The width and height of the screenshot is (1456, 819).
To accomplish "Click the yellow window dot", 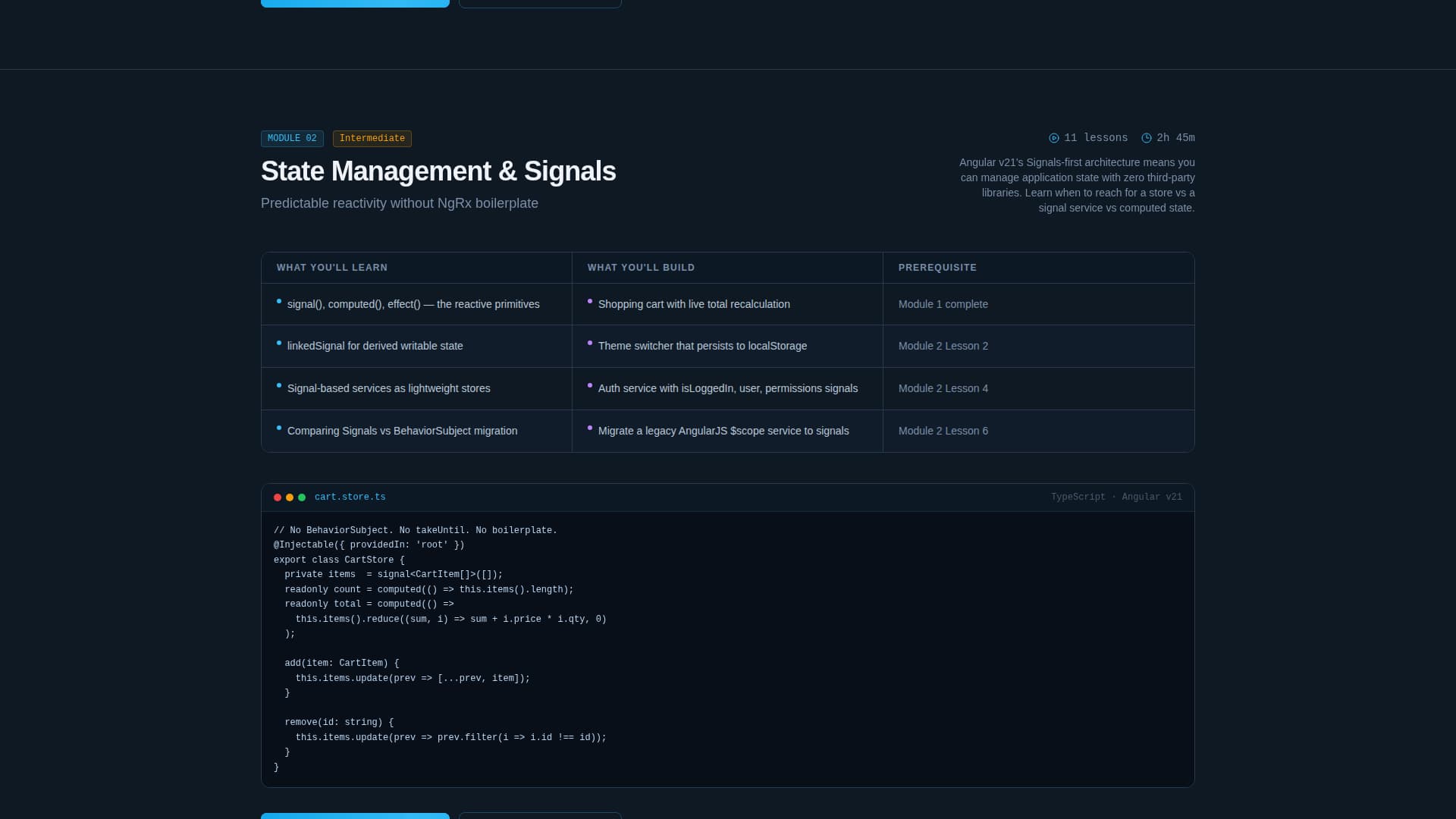I will 290,497.
